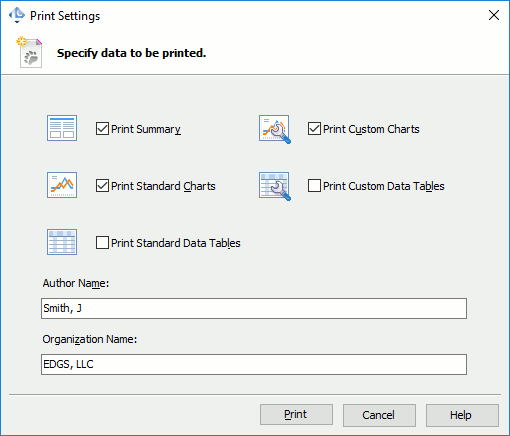Click the Print Custom Charts label text
Screen dimensions: 510x436
coord(371,129)
